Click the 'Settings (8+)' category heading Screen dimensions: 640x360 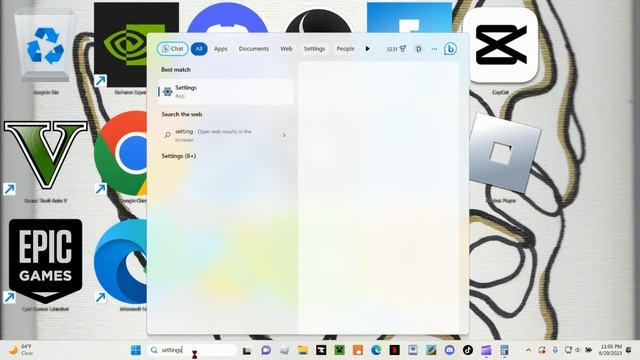pos(179,156)
